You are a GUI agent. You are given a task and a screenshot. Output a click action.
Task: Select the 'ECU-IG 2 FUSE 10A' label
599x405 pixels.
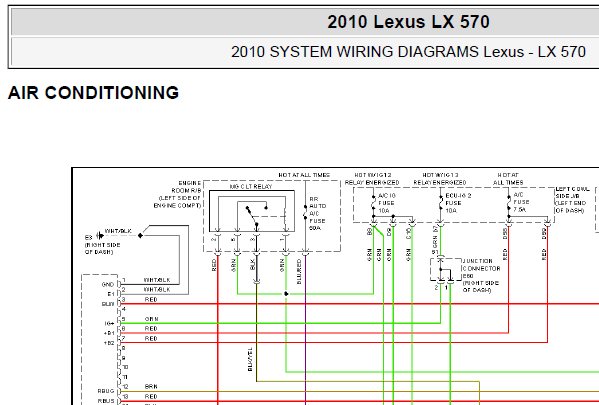458,203
